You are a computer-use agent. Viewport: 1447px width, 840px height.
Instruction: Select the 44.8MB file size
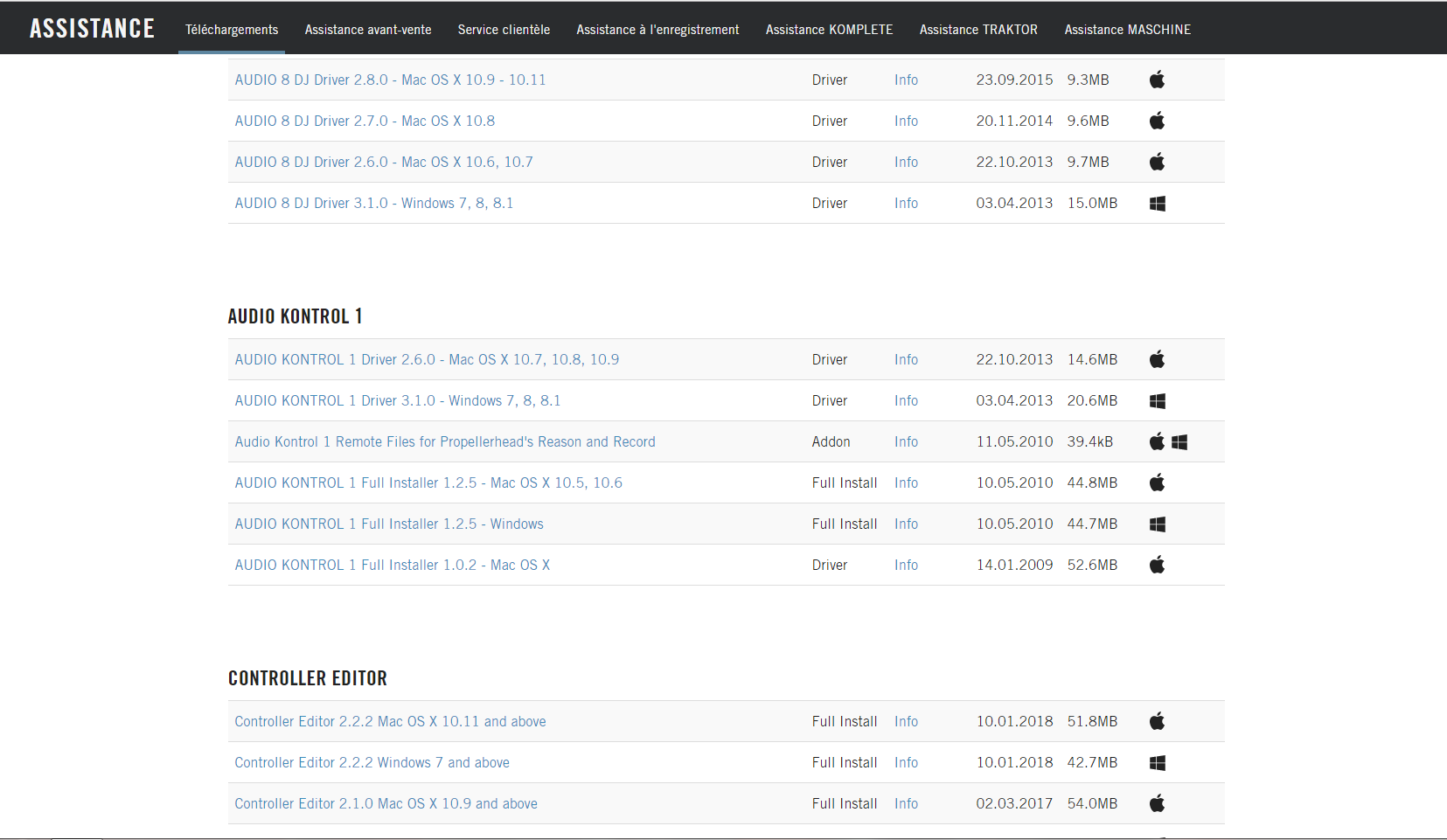point(1092,482)
